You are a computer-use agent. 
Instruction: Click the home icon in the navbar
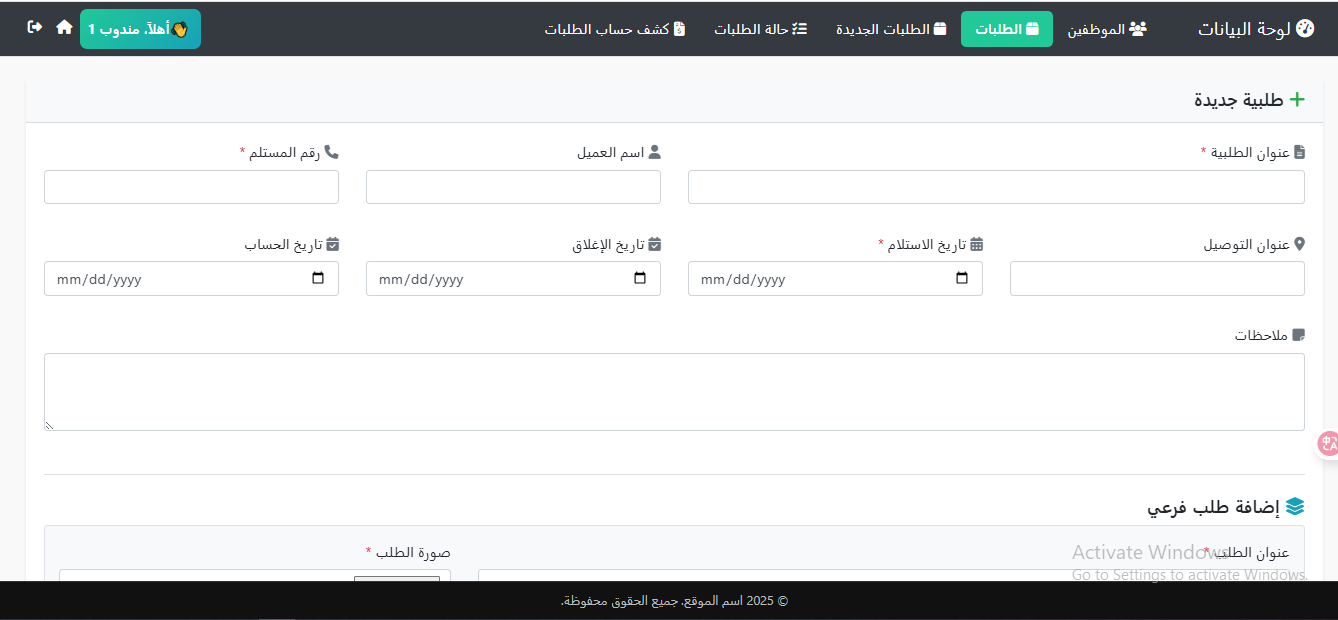pos(64,28)
